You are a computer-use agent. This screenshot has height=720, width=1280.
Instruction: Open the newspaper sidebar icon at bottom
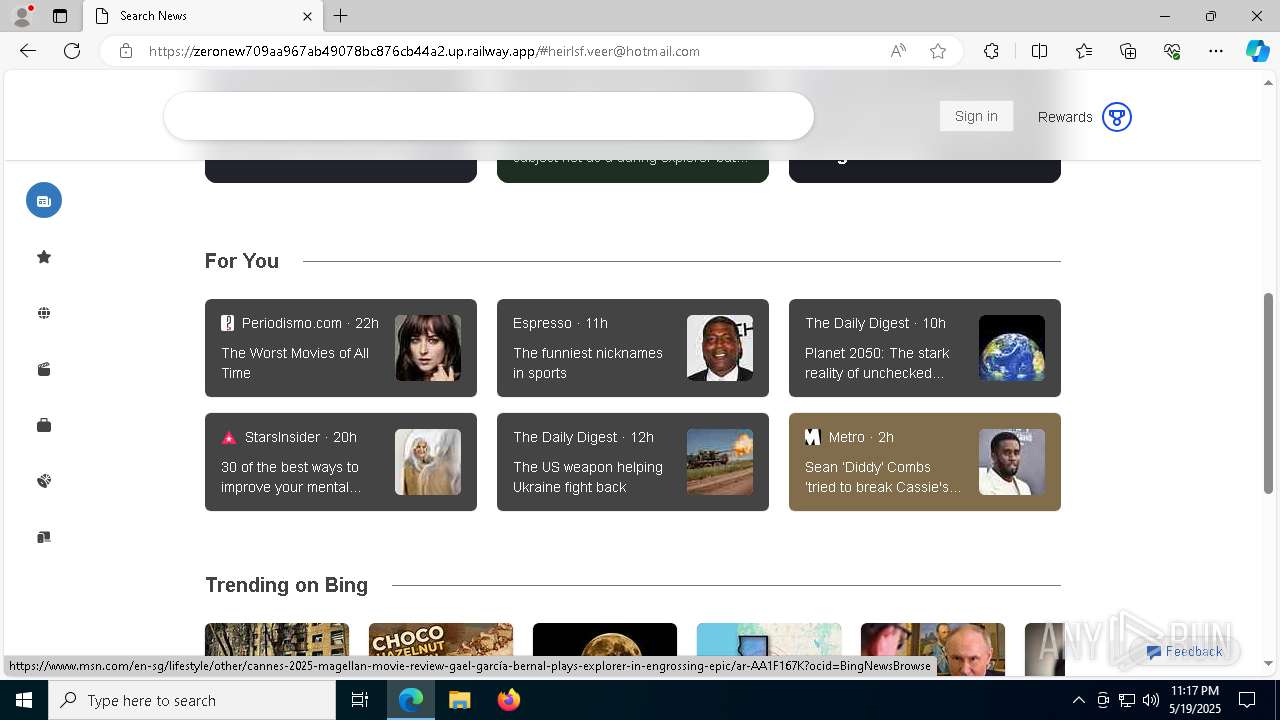(44, 537)
